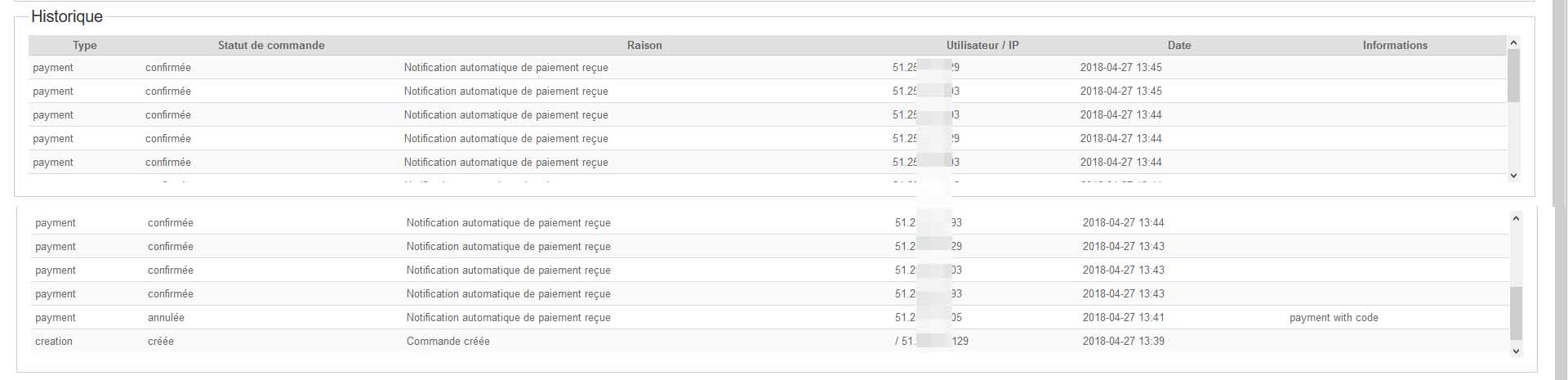This screenshot has width=1568, height=380.
Task: Select the 2018-04-27 13:41 date cell
Action: click(1124, 318)
